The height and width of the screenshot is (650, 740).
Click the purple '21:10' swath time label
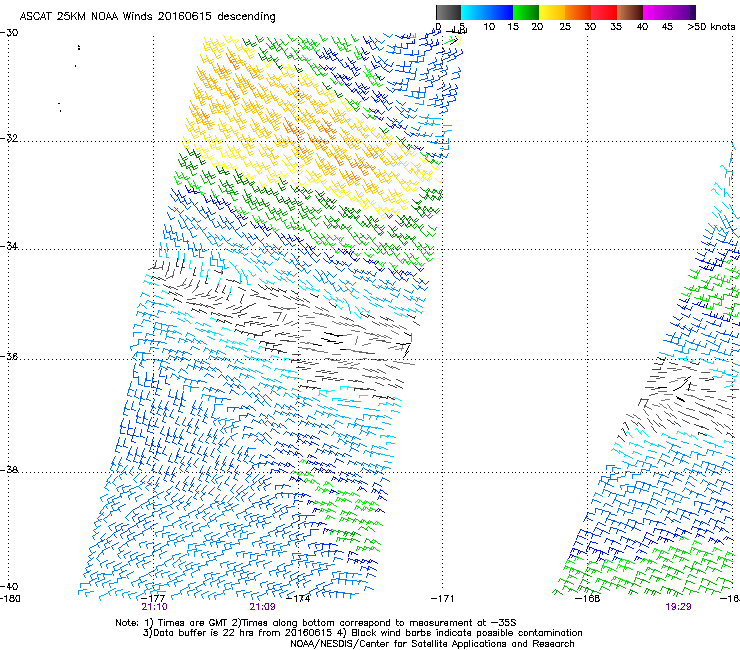(x=154, y=607)
